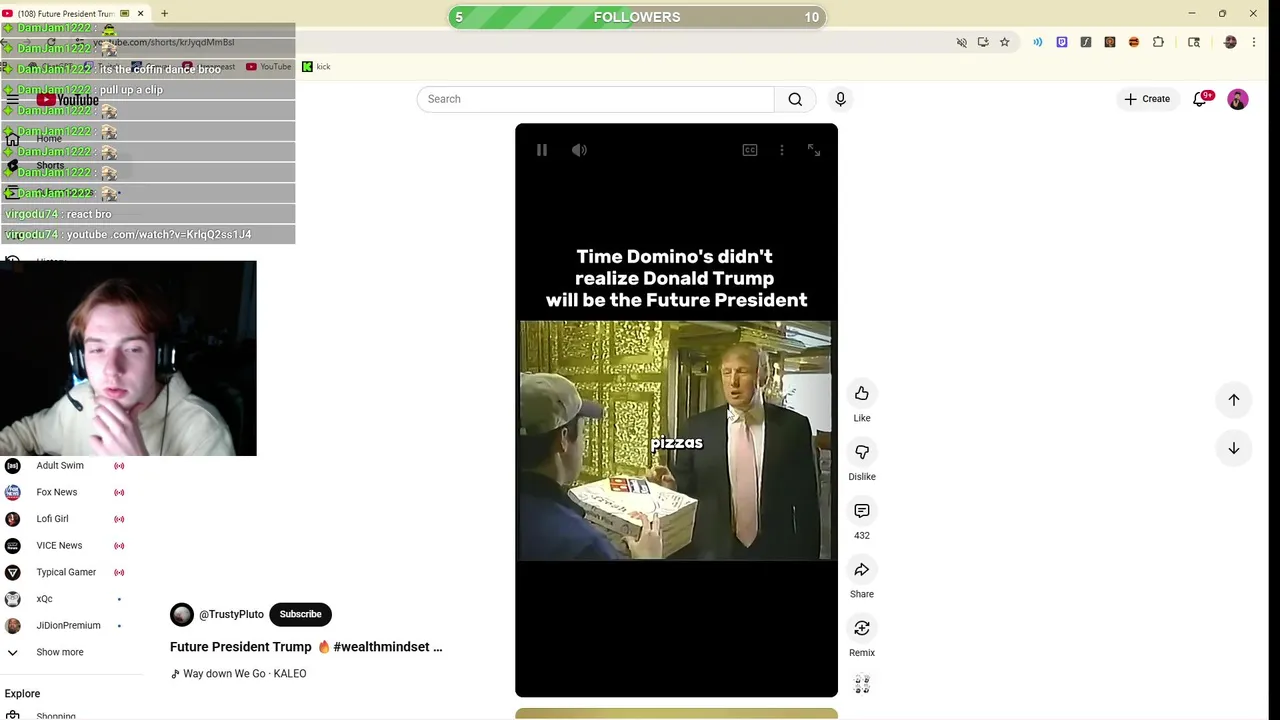This screenshot has width=1280, height=720.
Task: Click the Followers goal progress bar
Action: [x=636, y=17]
